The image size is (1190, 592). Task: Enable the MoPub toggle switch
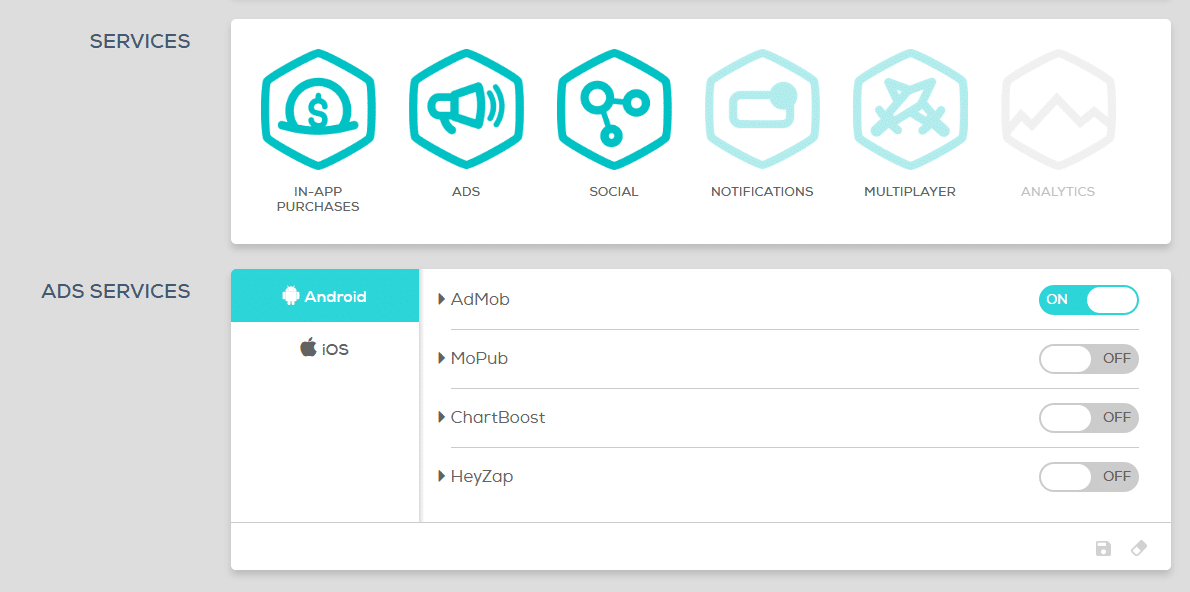[x=1088, y=359]
